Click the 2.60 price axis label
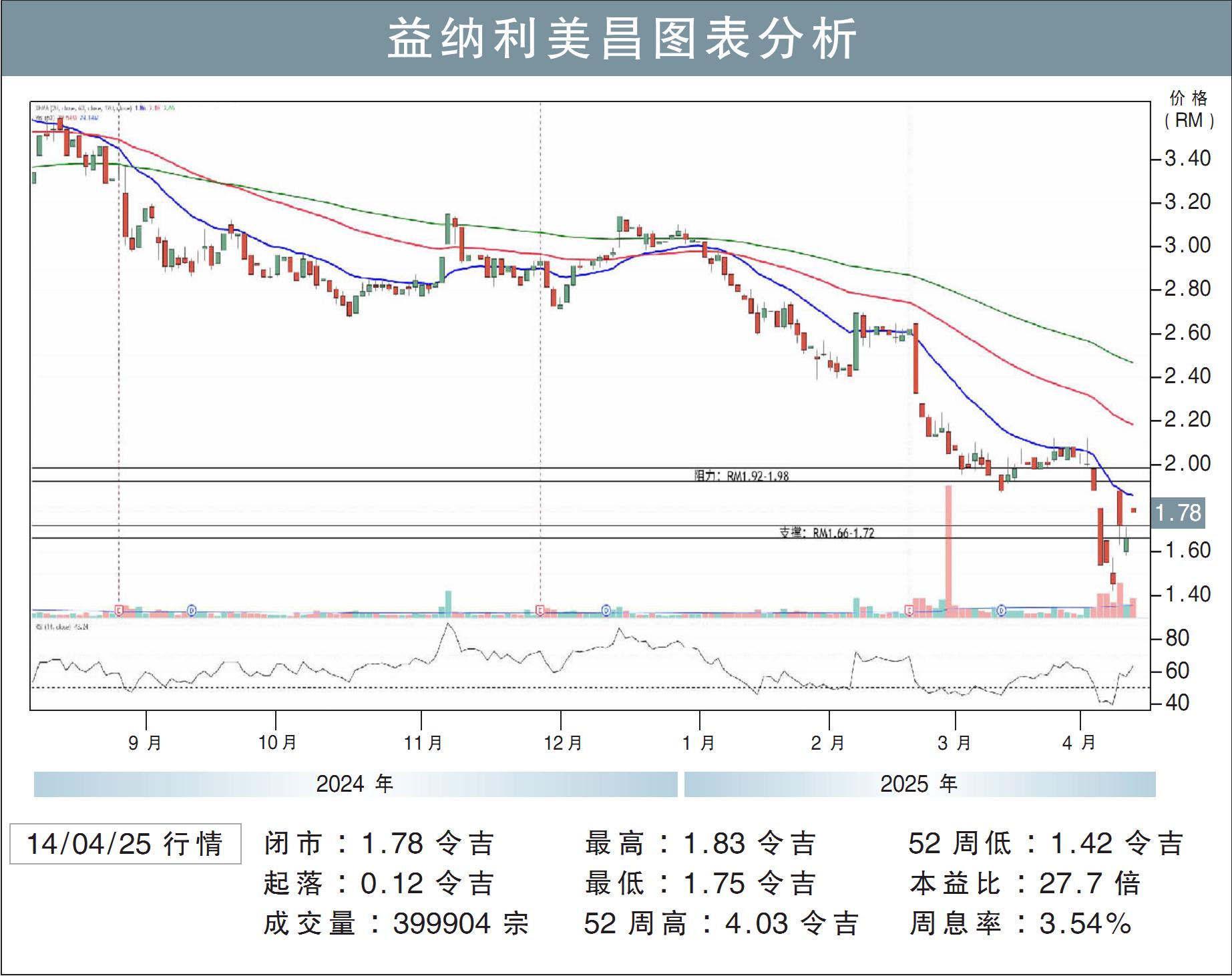Viewport: 1232px width, 976px height. coord(1187,332)
